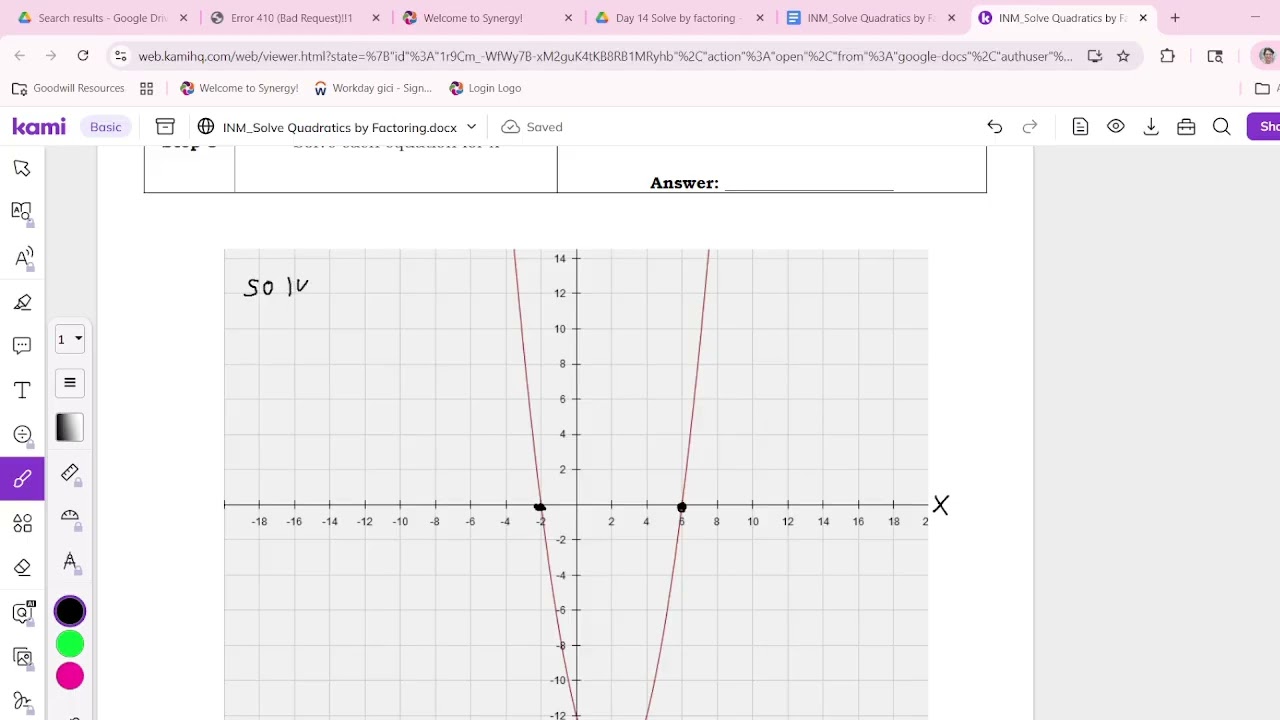
Task: Pick the black pen color
Action: 70,611
